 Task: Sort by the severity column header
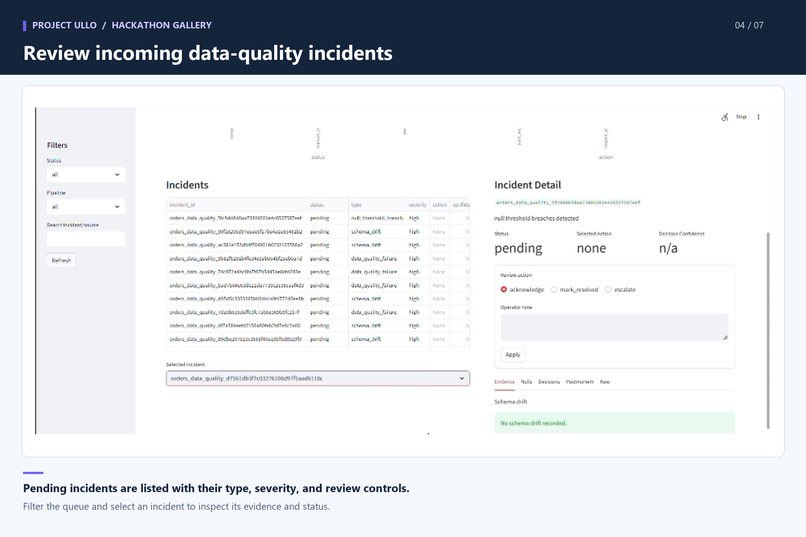coord(417,205)
